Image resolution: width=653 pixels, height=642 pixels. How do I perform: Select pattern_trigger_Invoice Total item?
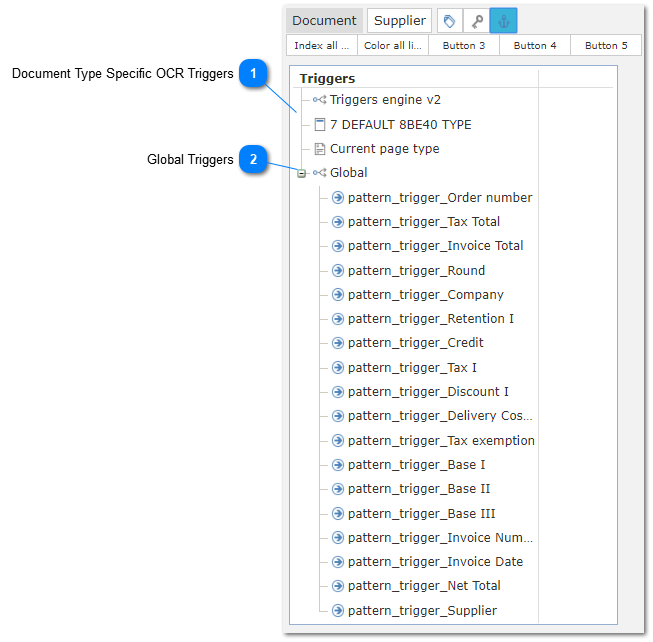tap(435, 246)
